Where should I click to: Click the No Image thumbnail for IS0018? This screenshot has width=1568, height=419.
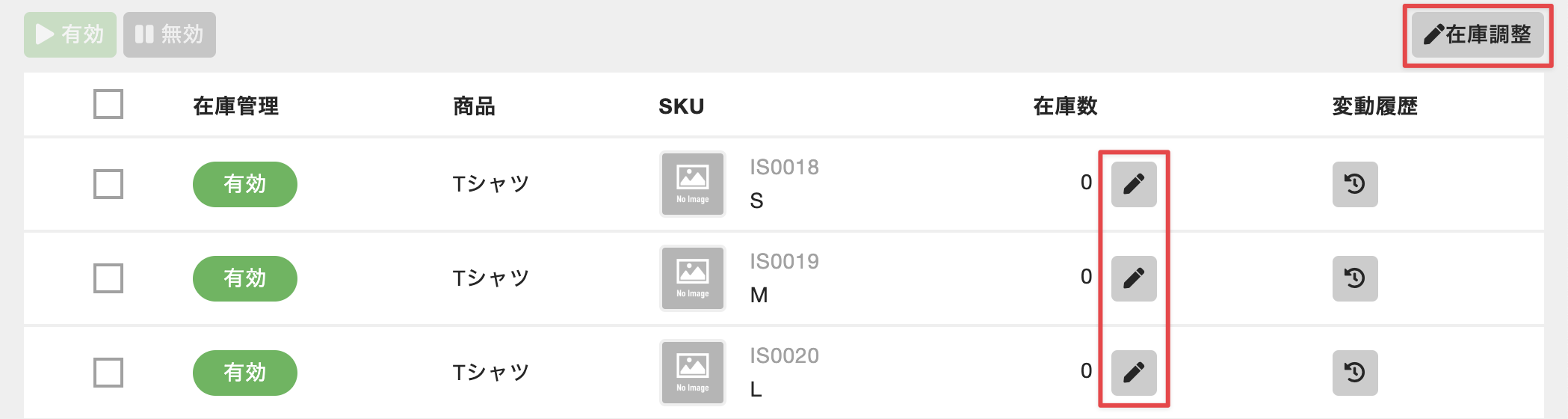coord(692,184)
